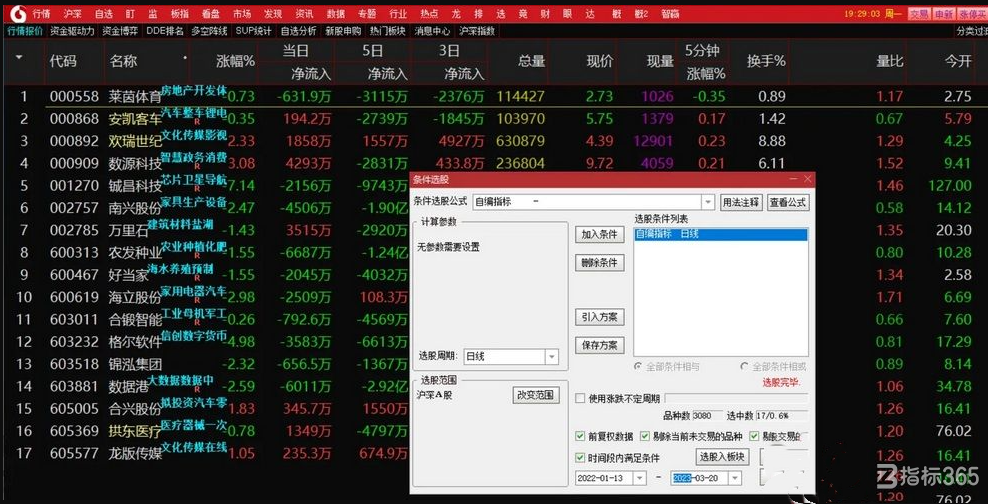Switch to the 消息中心 tab
The width and height of the screenshot is (988, 504).
point(432,30)
